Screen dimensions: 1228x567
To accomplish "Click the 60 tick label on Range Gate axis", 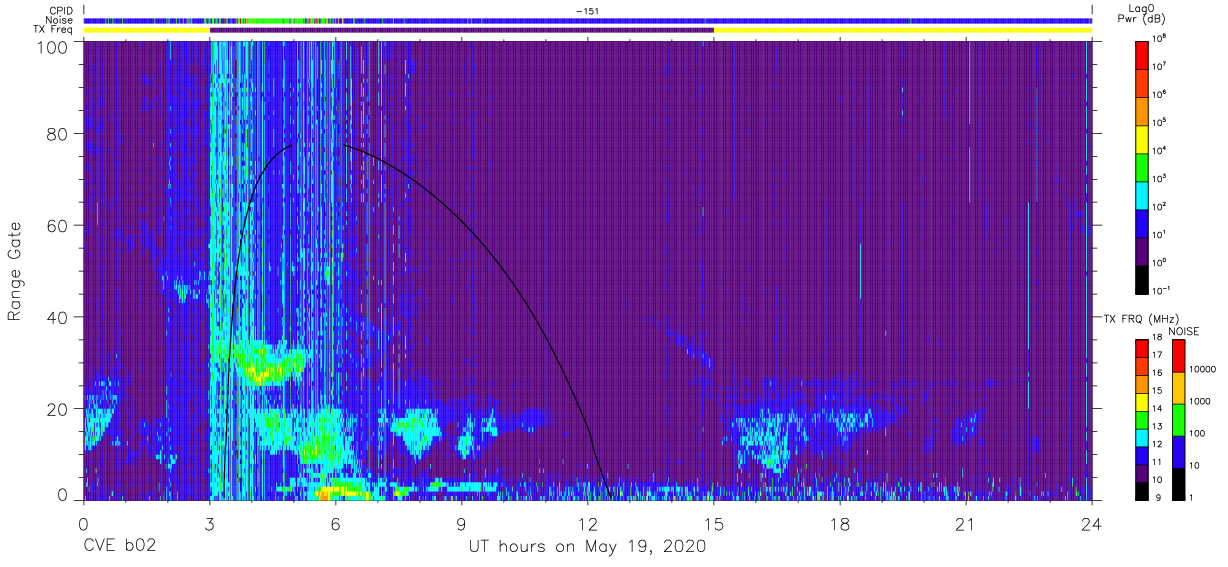I will coord(58,226).
